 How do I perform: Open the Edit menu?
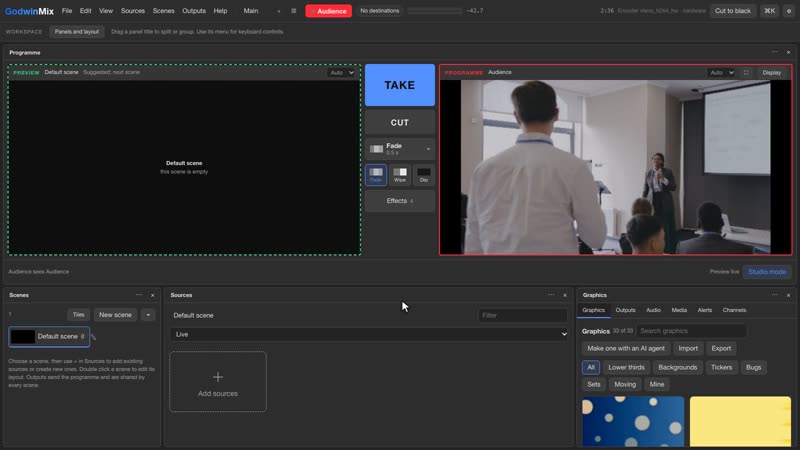pos(86,11)
